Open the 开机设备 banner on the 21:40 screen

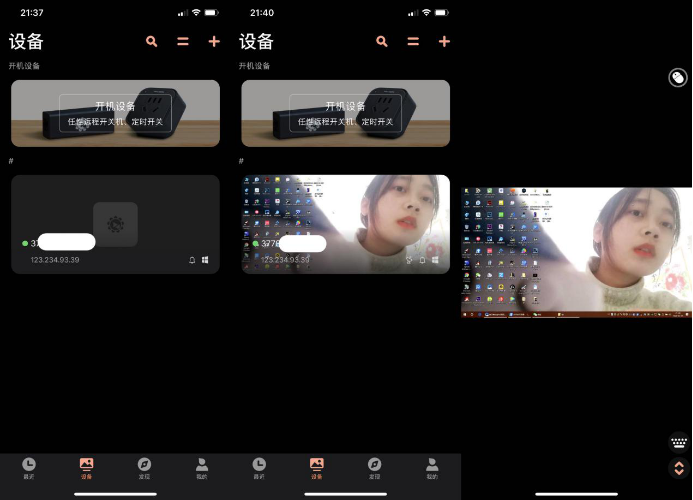pyautogui.click(x=346, y=113)
